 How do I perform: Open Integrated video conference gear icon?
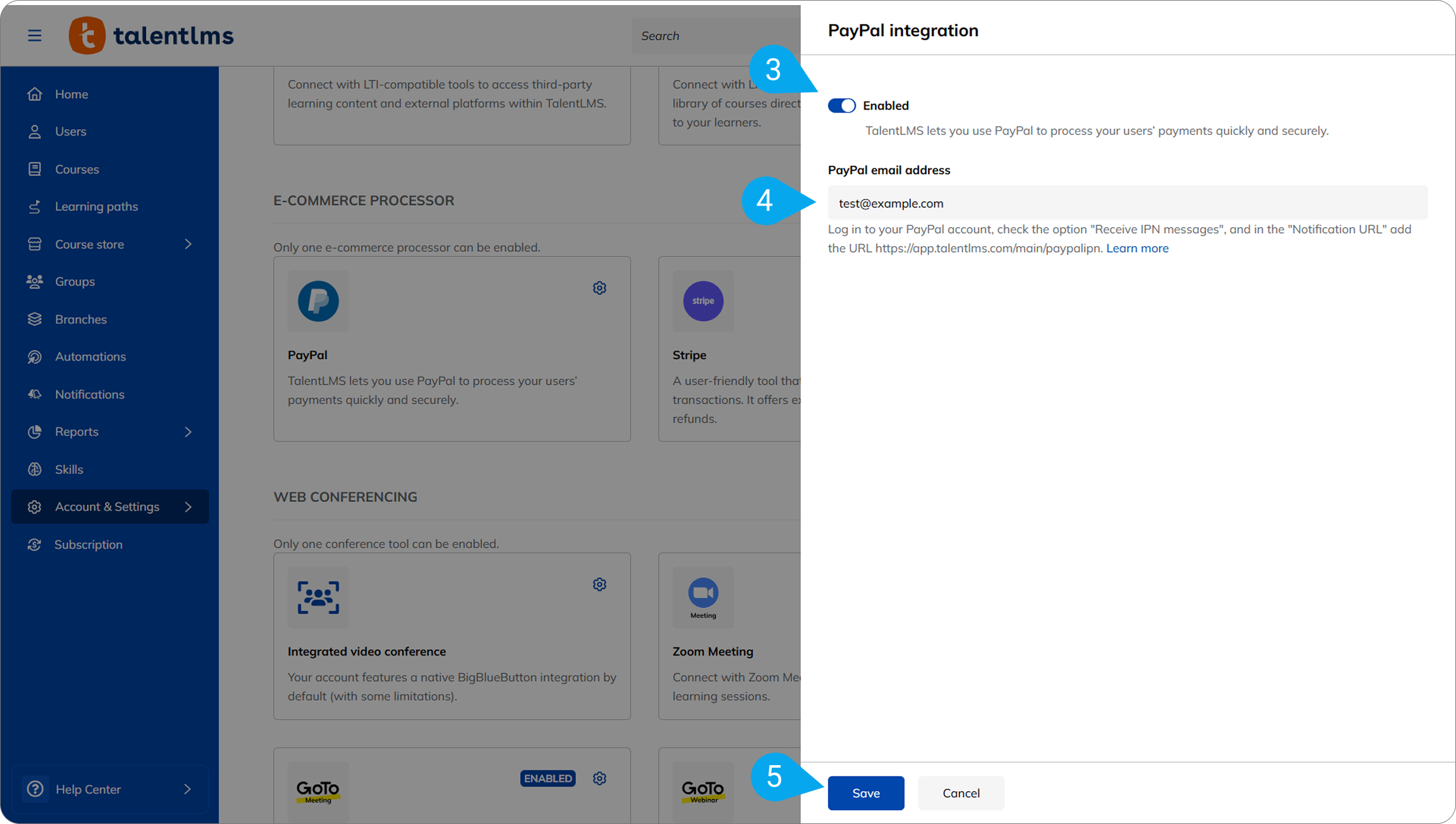[600, 585]
